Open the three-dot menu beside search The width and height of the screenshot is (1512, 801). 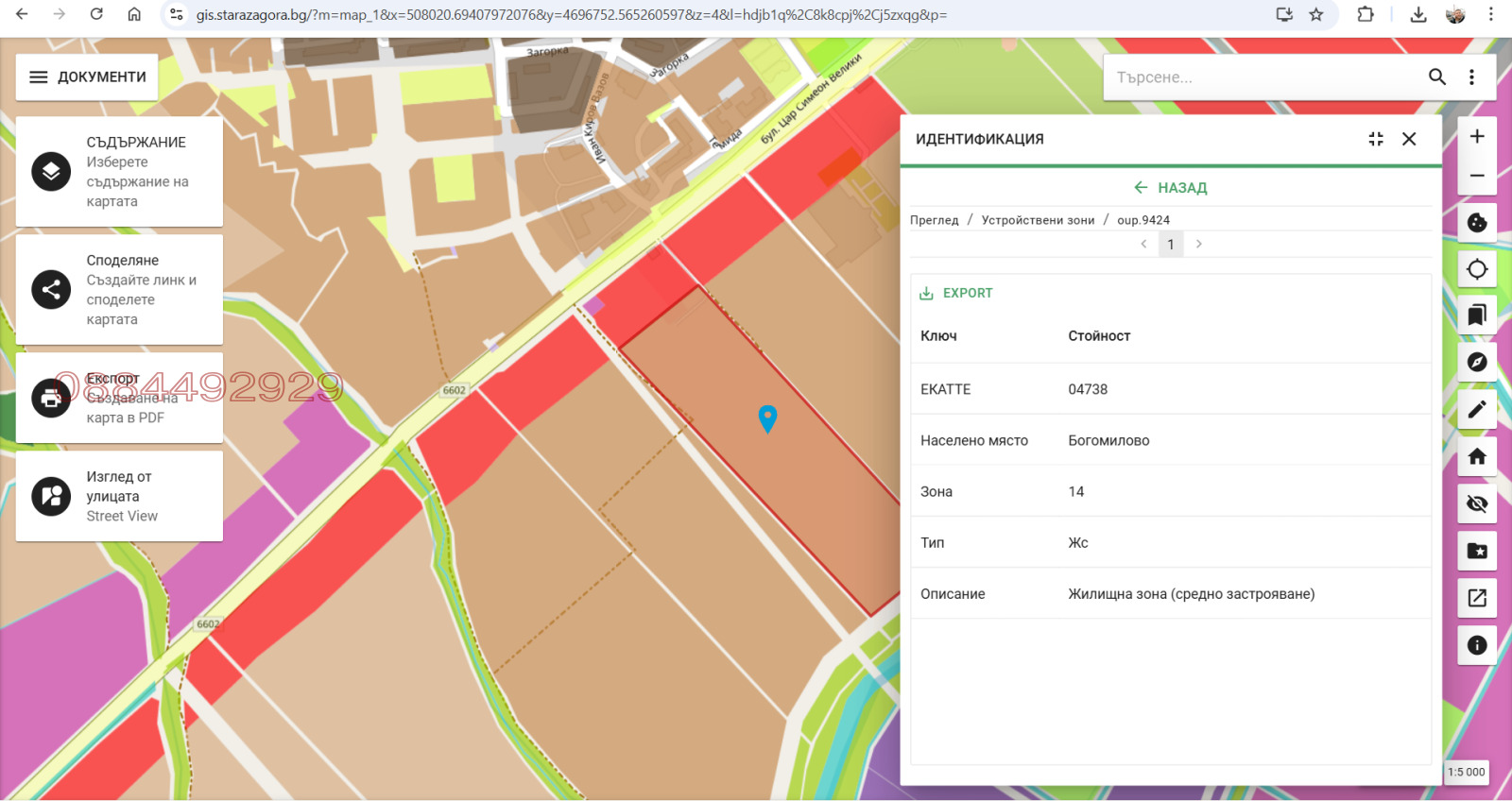(1471, 77)
